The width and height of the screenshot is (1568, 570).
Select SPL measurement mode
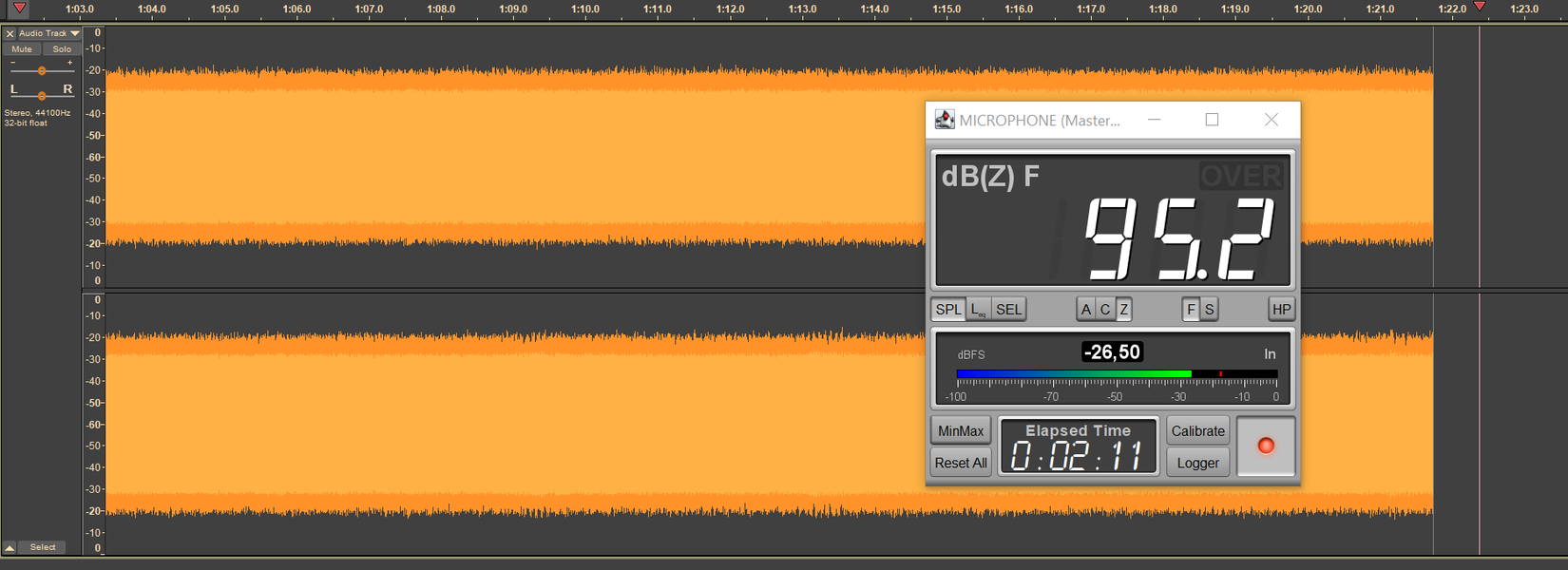click(x=948, y=310)
